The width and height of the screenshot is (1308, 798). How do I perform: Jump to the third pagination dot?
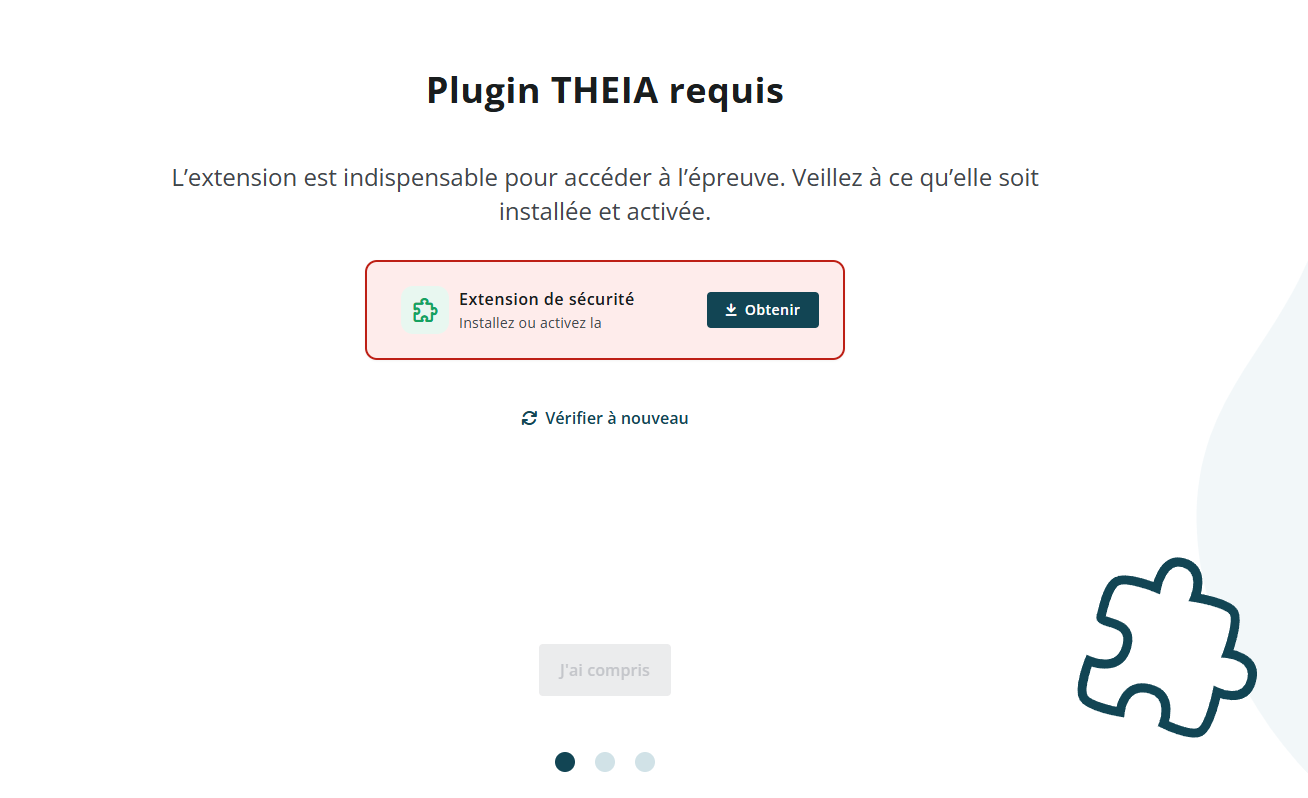coord(645,762)
